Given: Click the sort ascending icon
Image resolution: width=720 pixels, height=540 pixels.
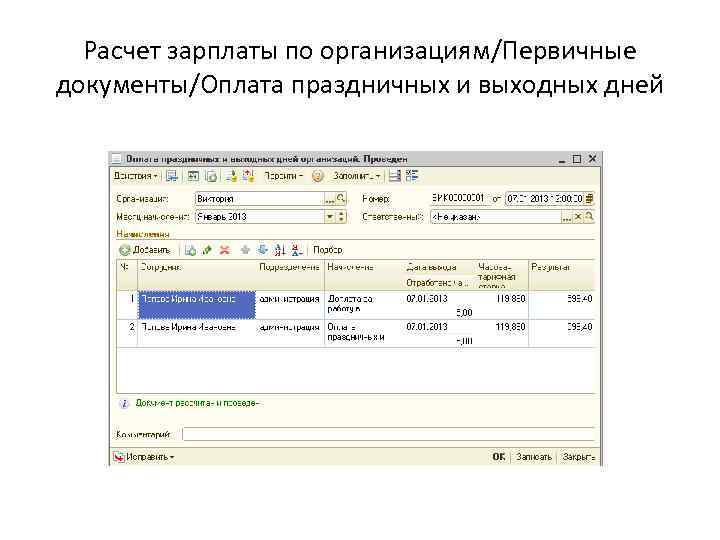Looking at the screenshot, I should [280, 250].
